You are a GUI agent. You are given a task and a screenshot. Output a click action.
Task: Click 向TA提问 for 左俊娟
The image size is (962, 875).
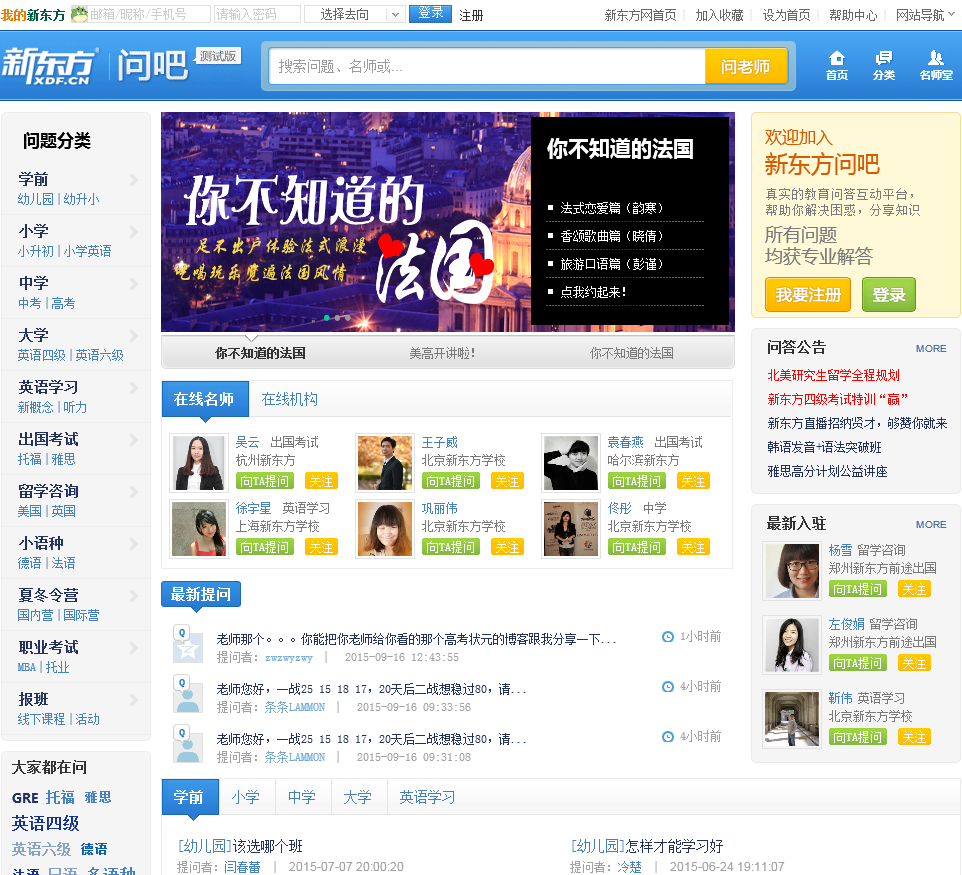(x=857, y=663)
